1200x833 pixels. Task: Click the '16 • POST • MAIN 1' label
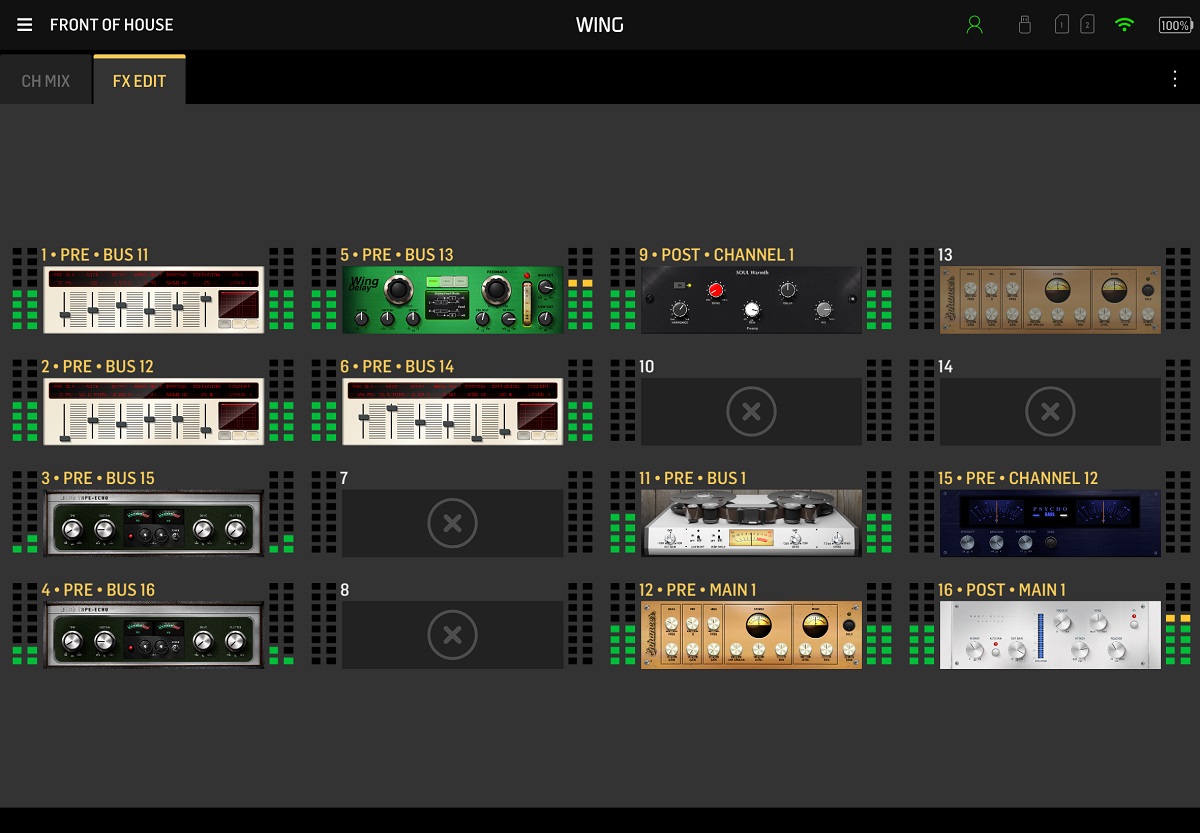tap(1002, 590)
